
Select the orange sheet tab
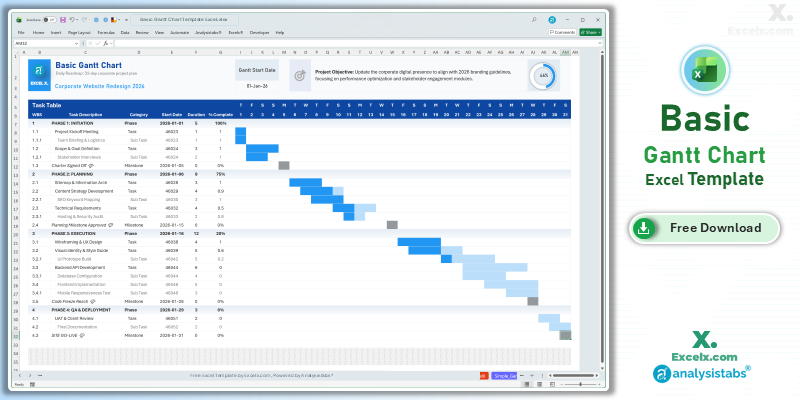pos(484,376)
